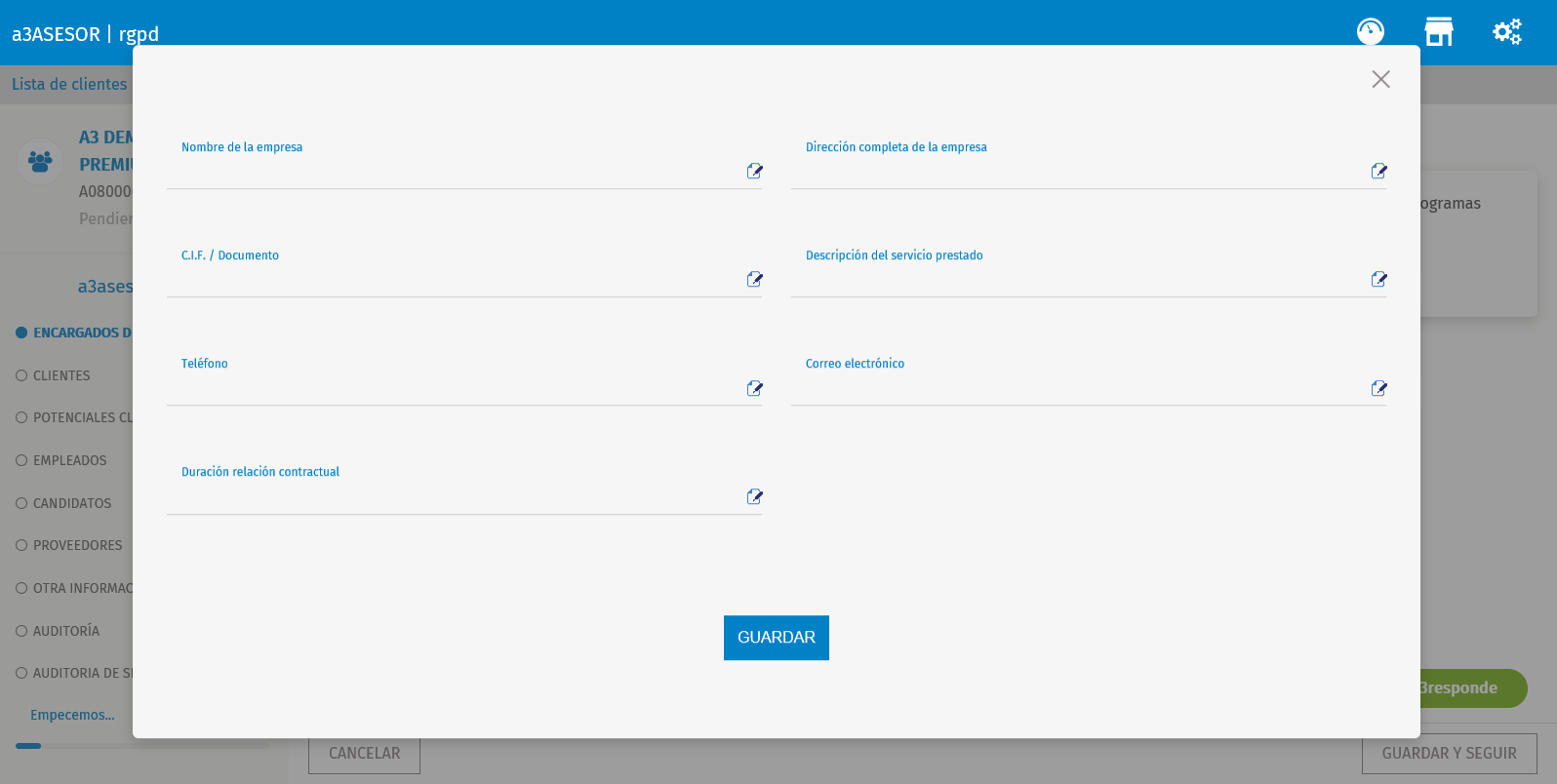
Task: Select the ENCARGADOS radio option
Action: click(x=21, y=333)
